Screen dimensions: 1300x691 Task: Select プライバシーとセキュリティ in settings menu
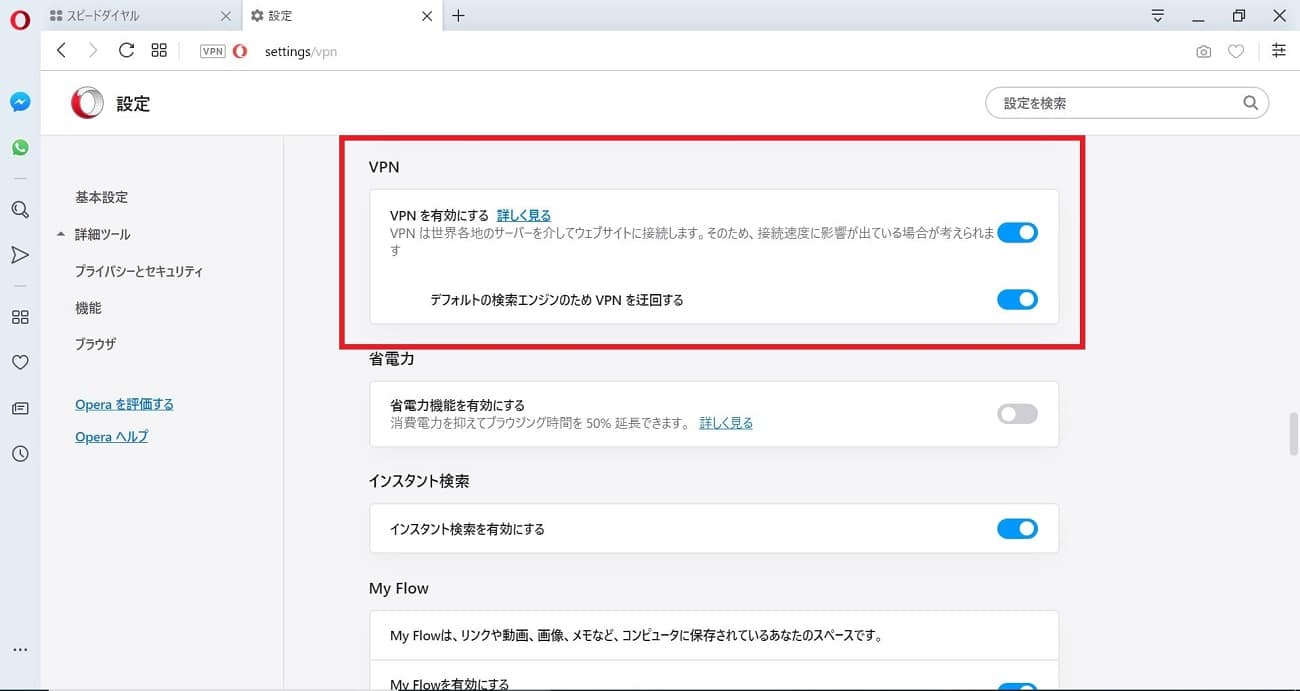point(139,271)
